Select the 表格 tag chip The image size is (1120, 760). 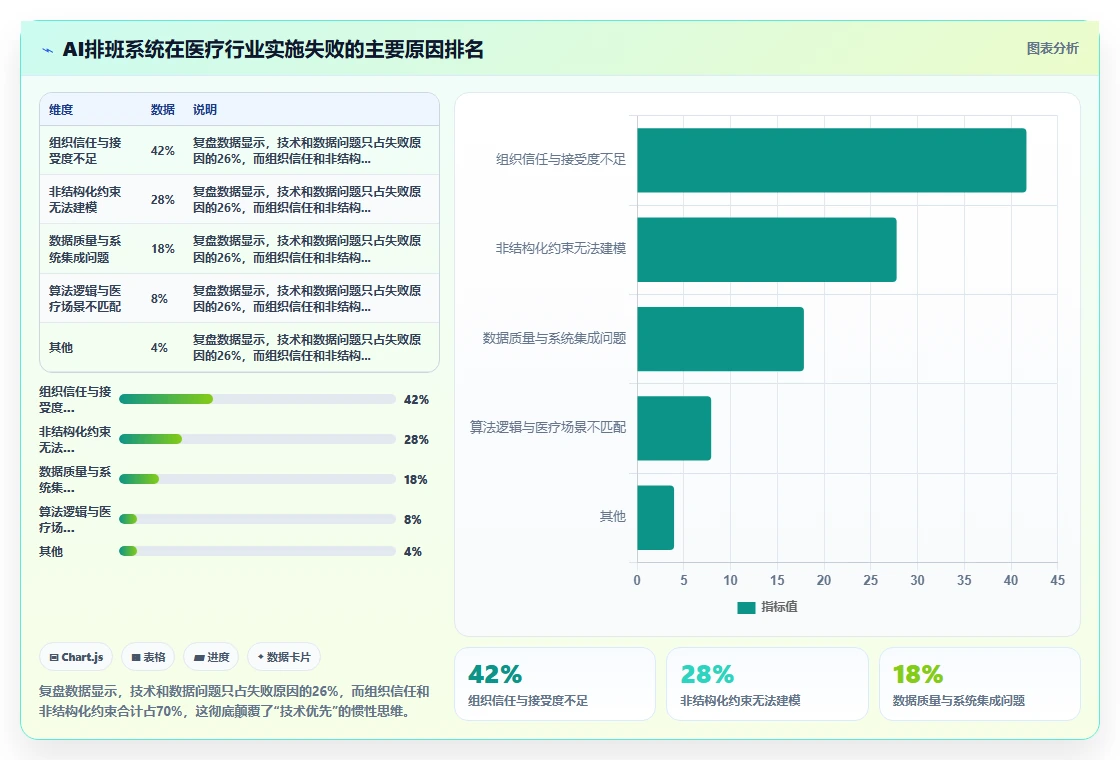point(148,657)
